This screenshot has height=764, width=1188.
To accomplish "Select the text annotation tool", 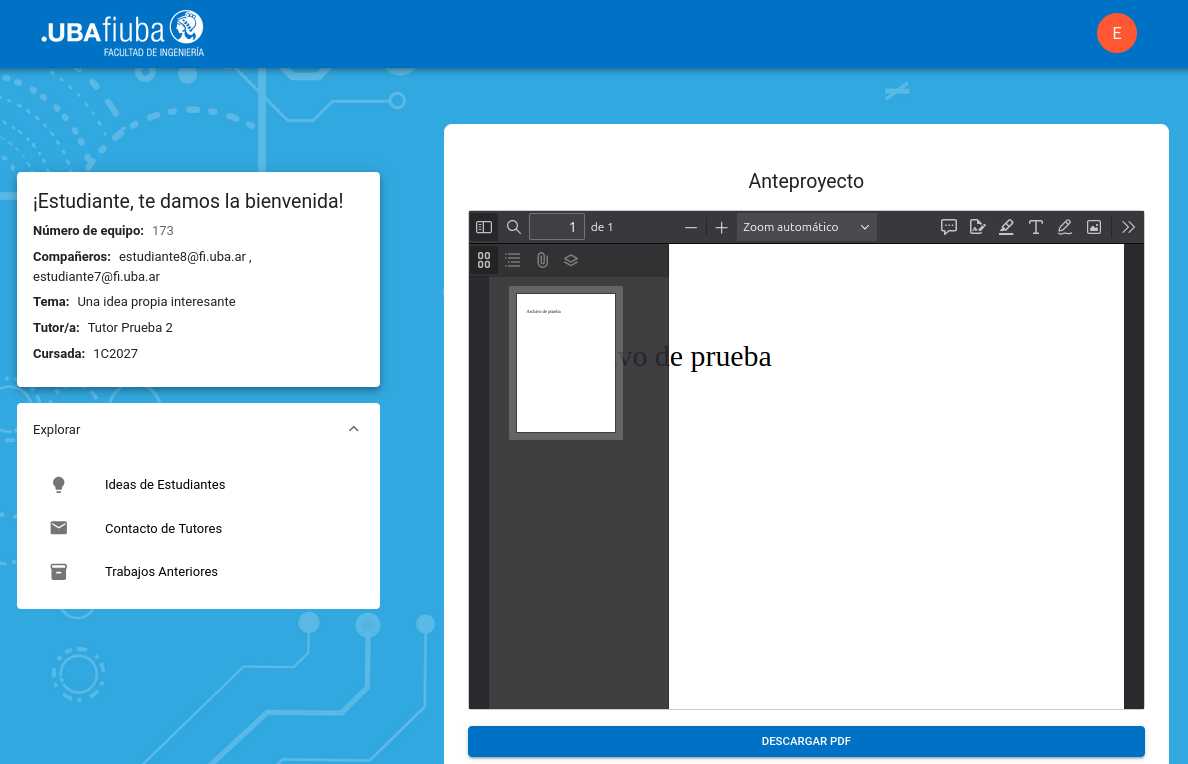I will (x=1036, y=227).
